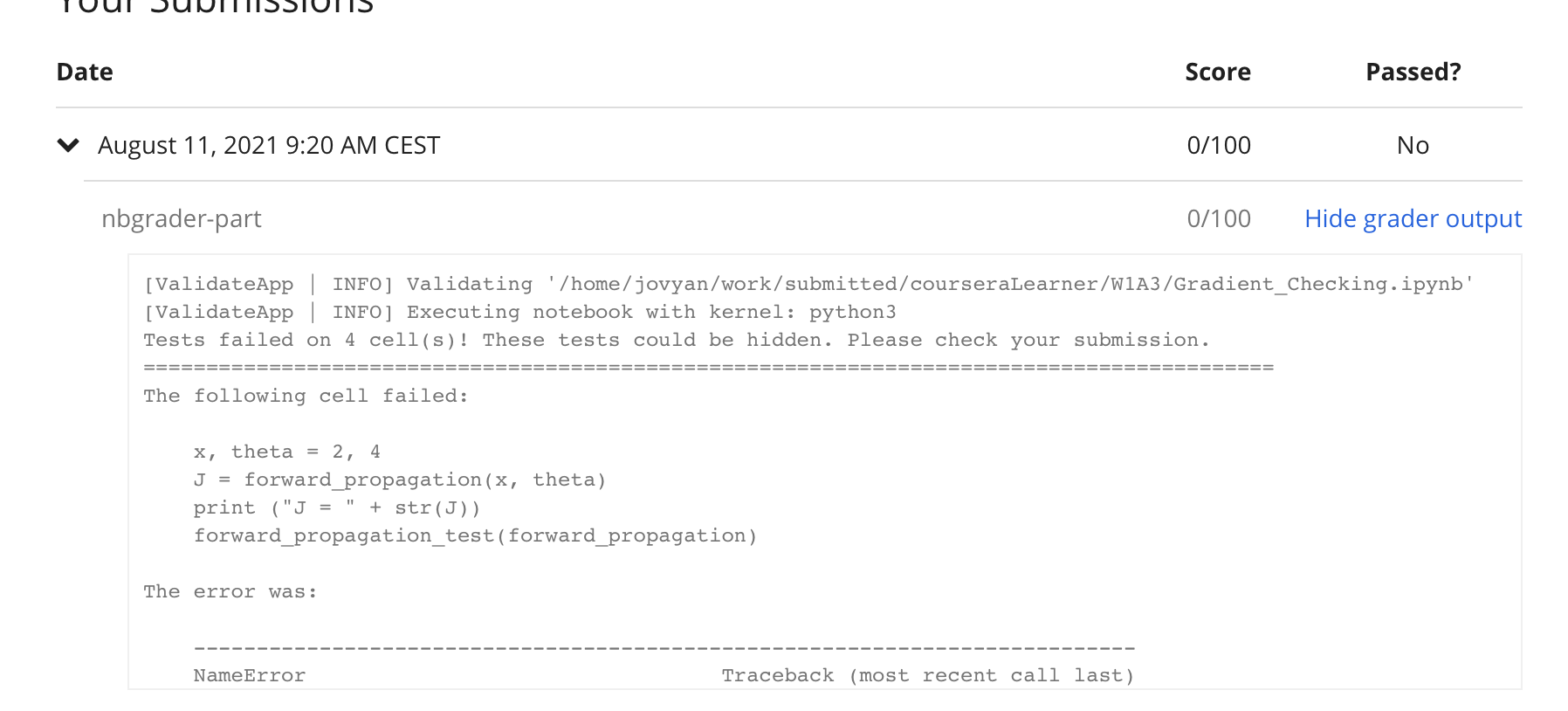This screenshot has height=711, width=1568.
Task: Click the print "J = " code line
Action: (336, 507)
